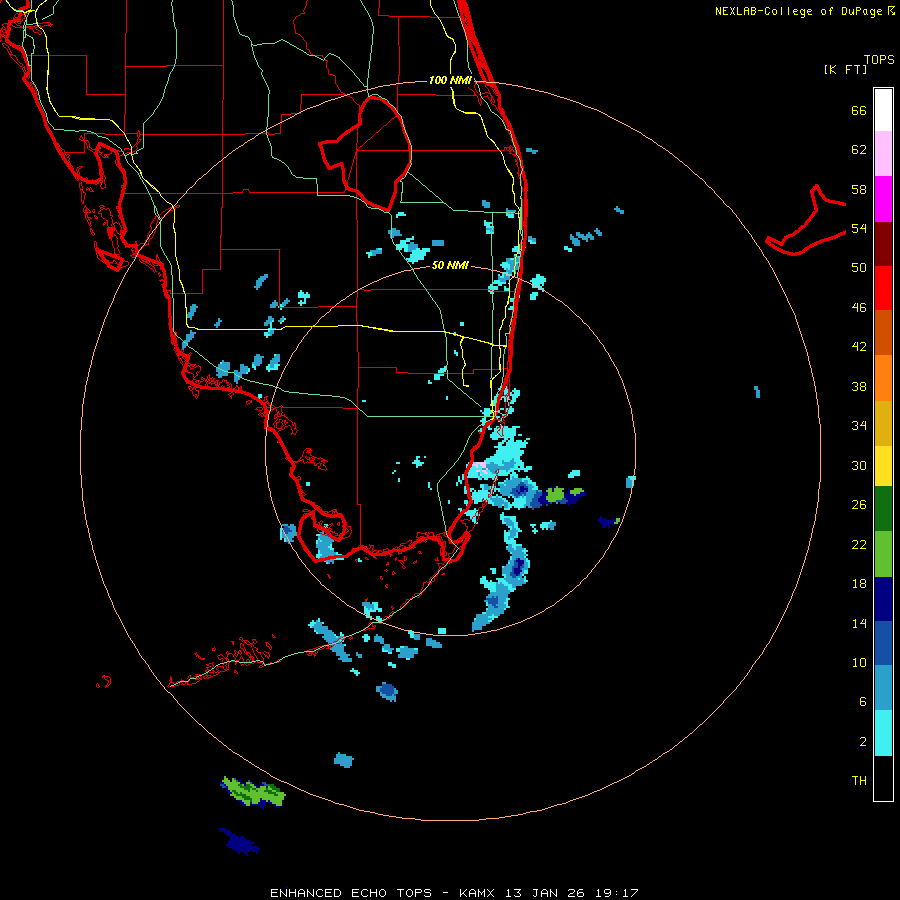The height and width of the screenshot is (900, 900).
Task: Click the 6 legend value
Action: click(x=863, y=701)
